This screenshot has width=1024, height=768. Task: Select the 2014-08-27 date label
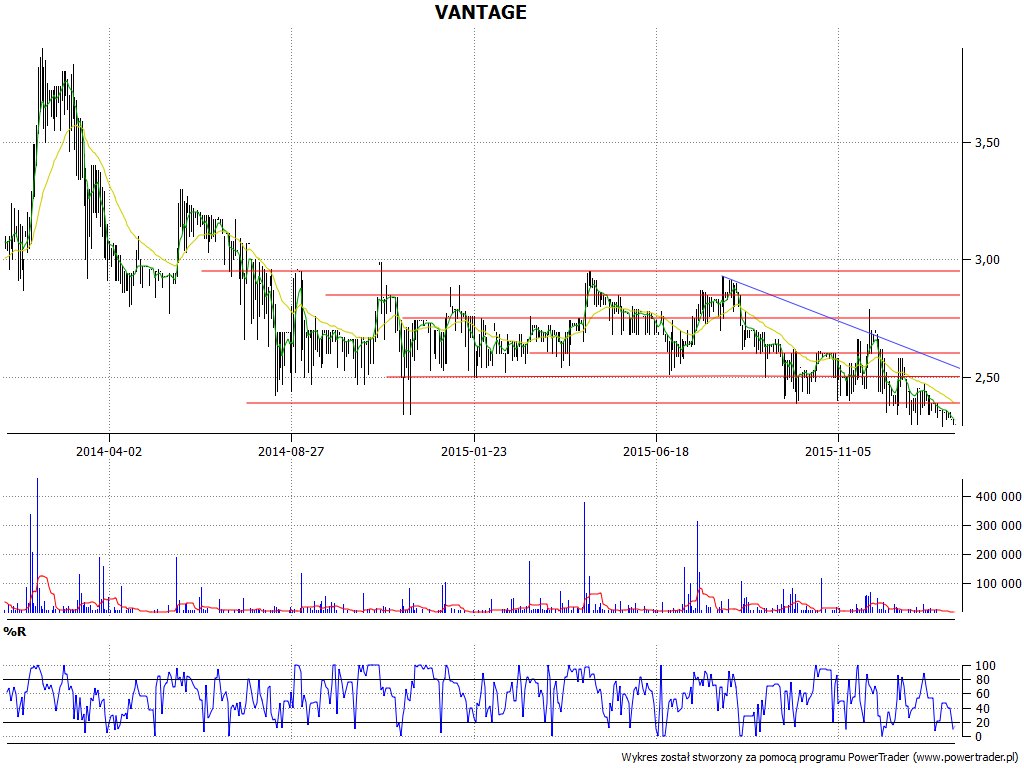(x=291, y=451)
